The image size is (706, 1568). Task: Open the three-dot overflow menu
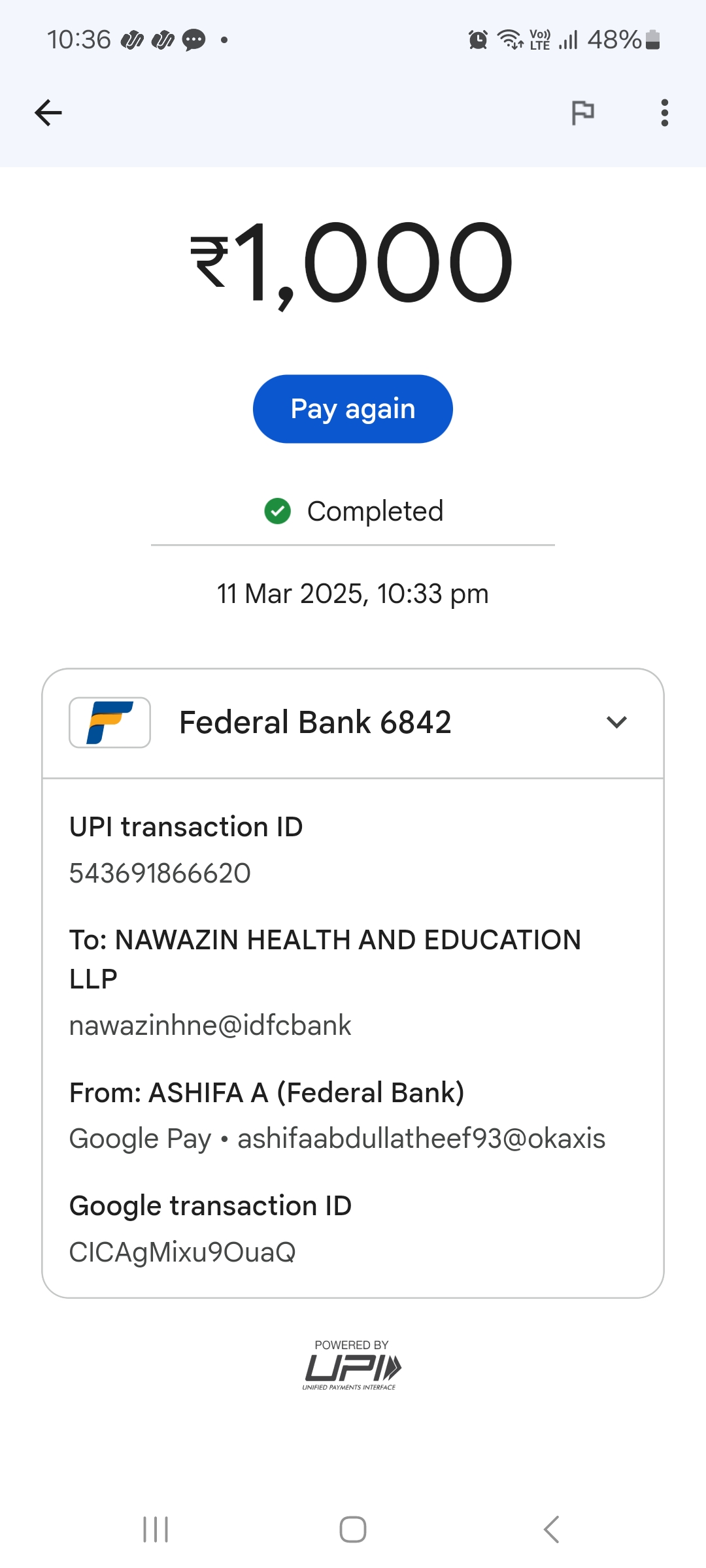664,113
